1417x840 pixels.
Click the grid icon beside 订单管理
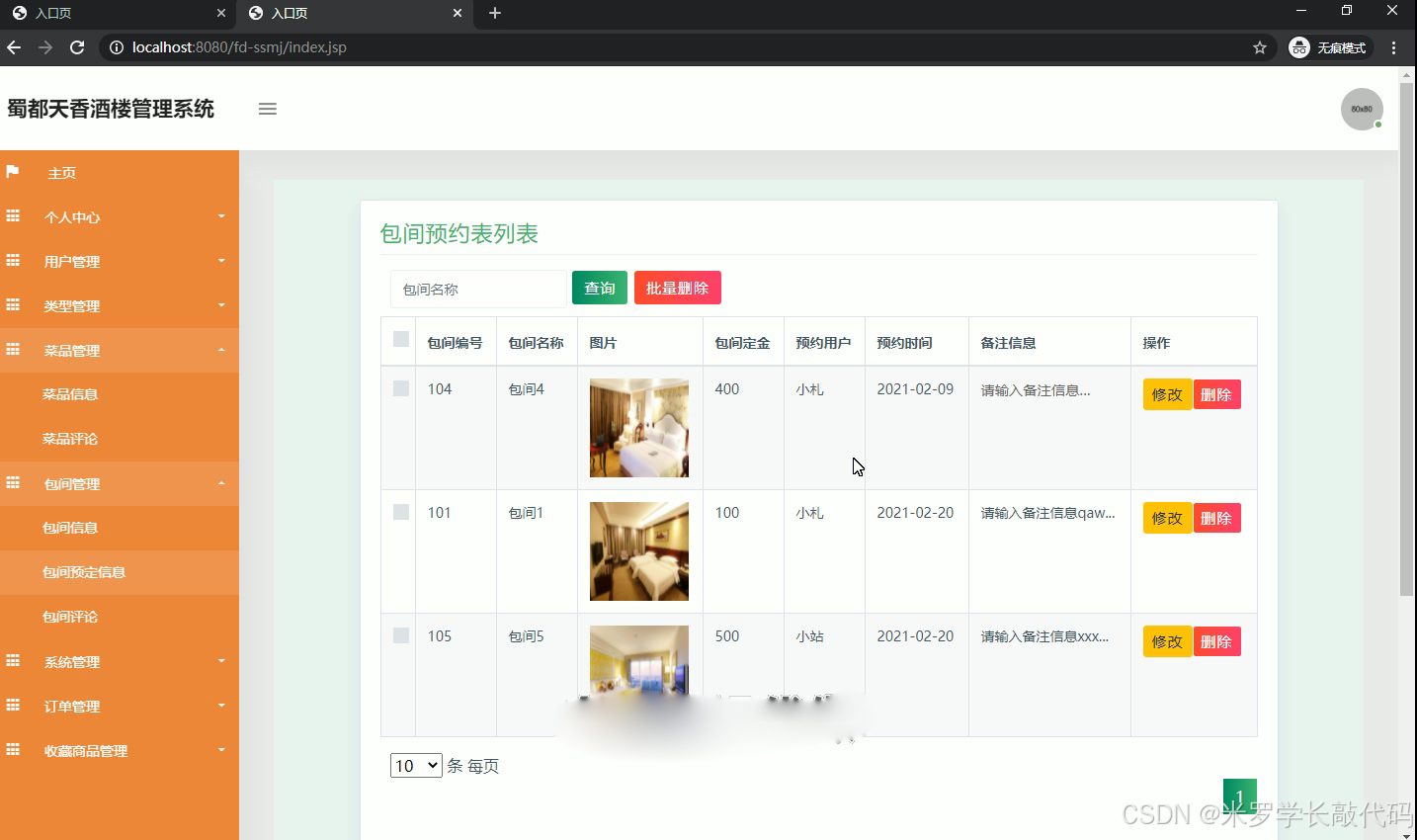[x=14, y=706]
